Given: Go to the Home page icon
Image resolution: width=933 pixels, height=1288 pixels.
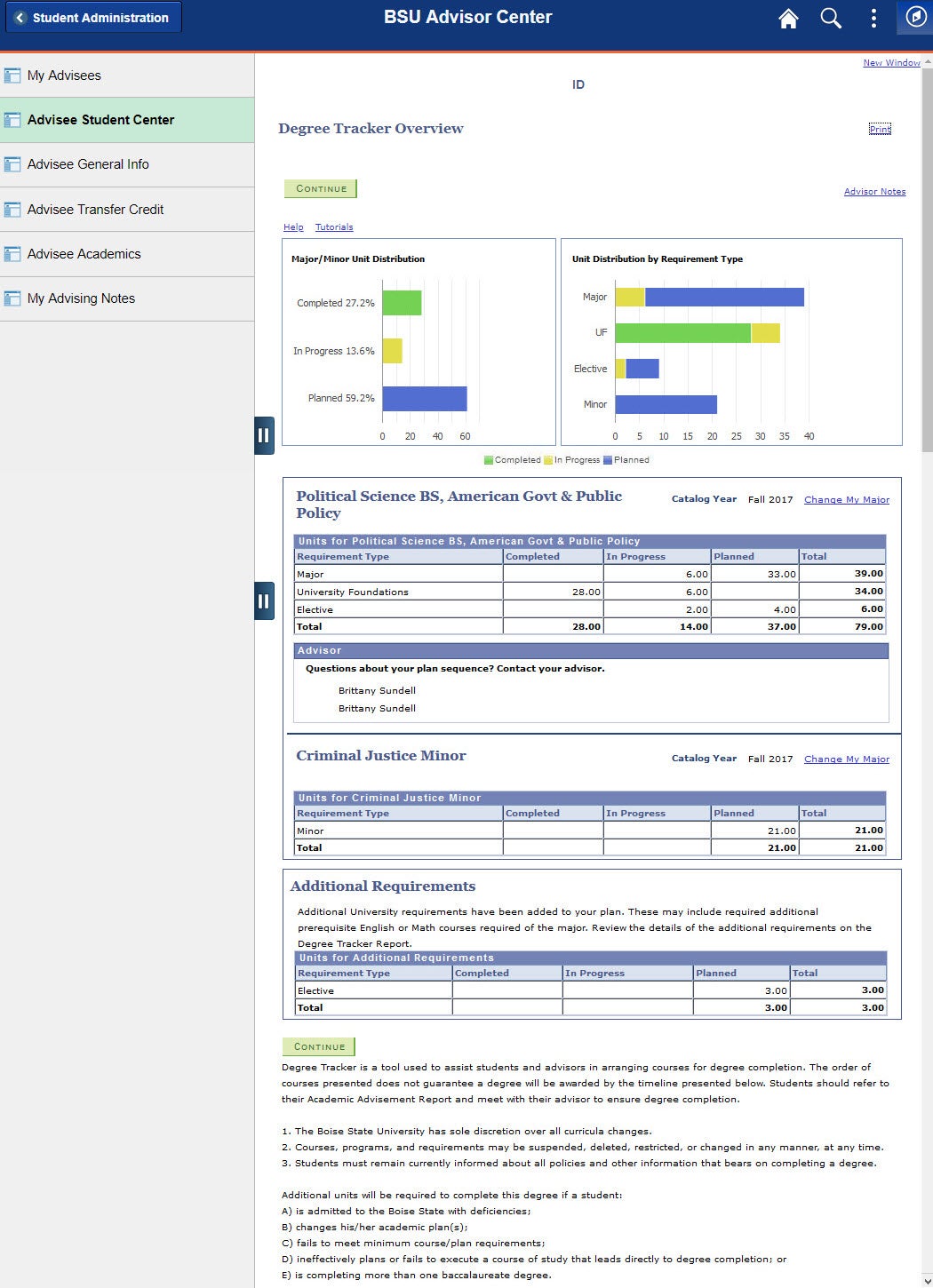Looking at the screenshot, I should click(788, 18).
